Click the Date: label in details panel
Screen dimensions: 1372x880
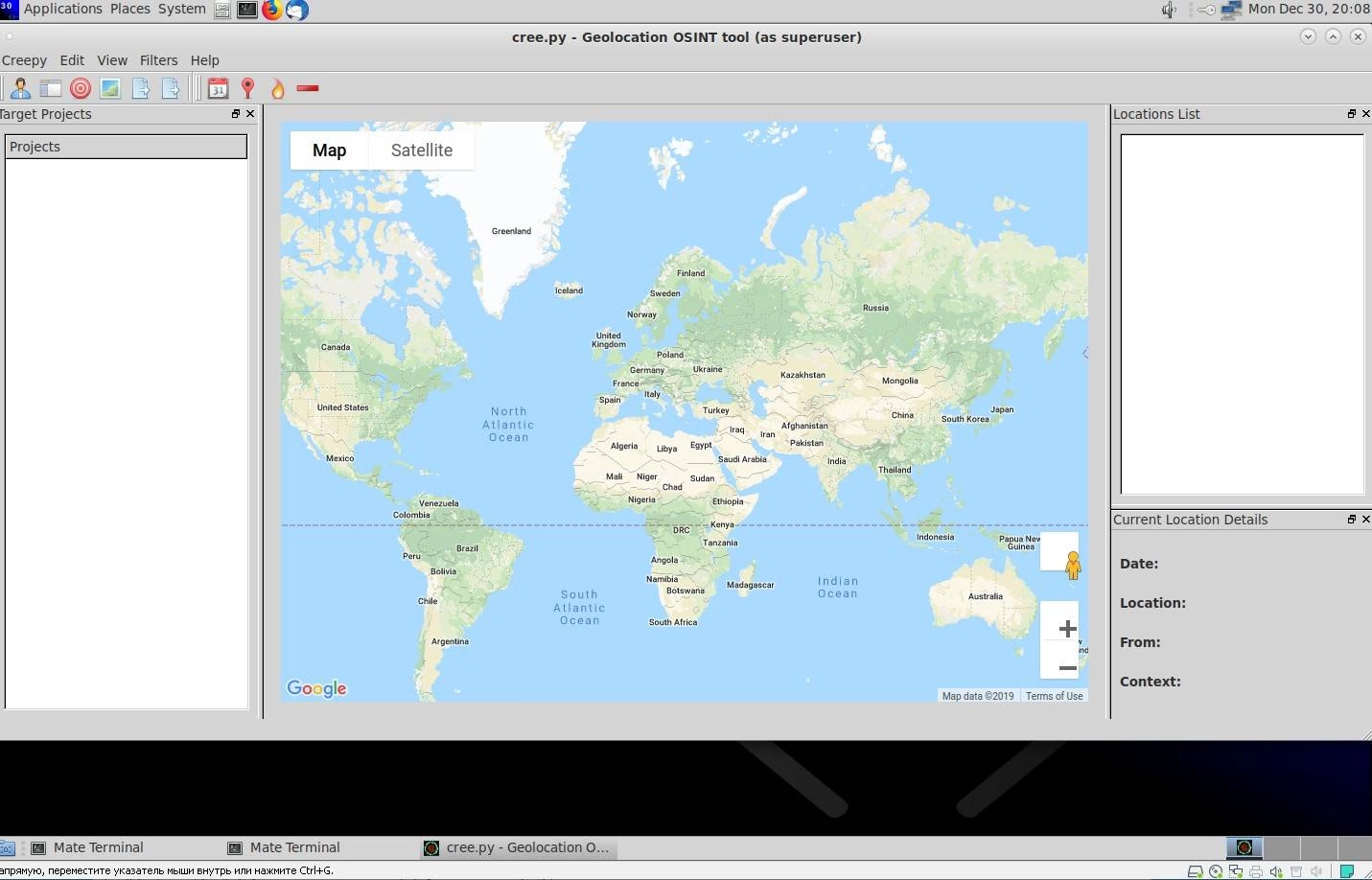click(1139, 564)
